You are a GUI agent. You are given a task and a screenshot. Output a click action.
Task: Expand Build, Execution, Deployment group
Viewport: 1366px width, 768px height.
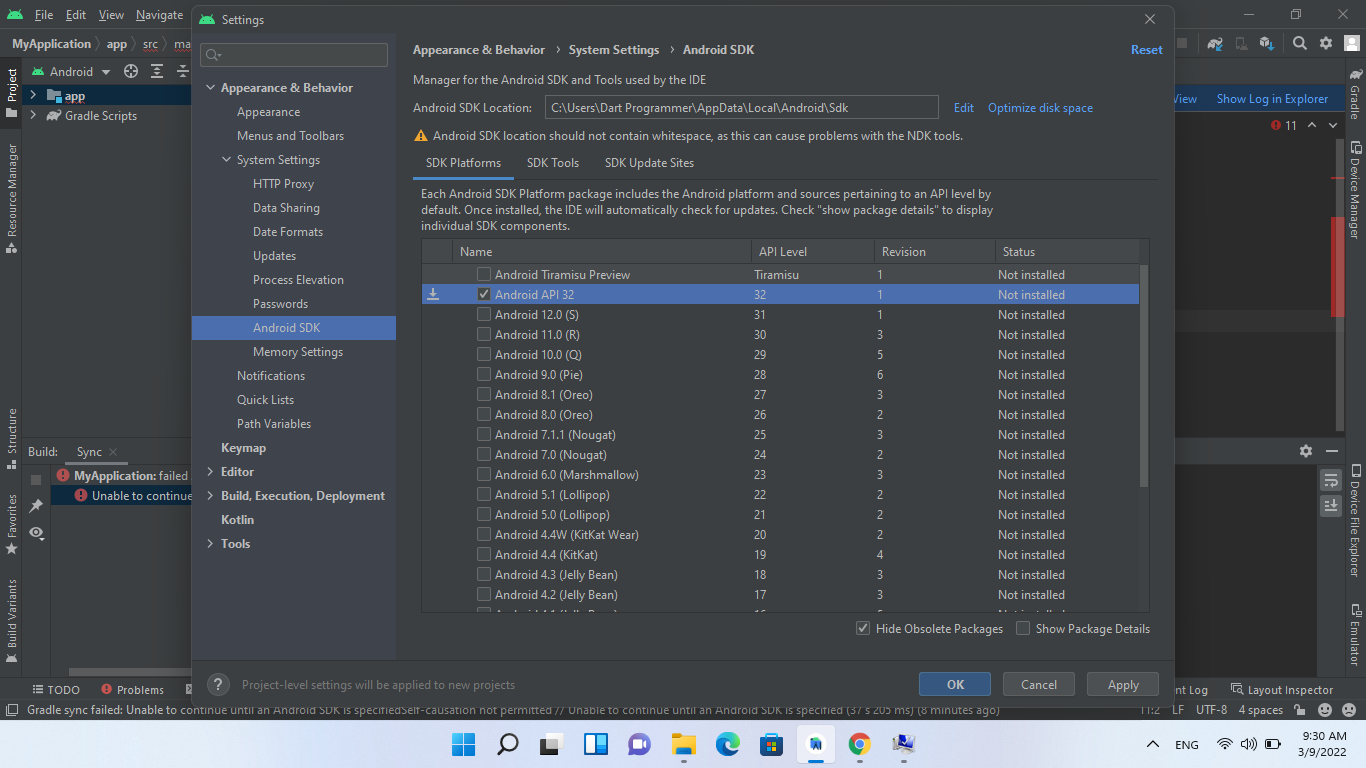[211, 496]
